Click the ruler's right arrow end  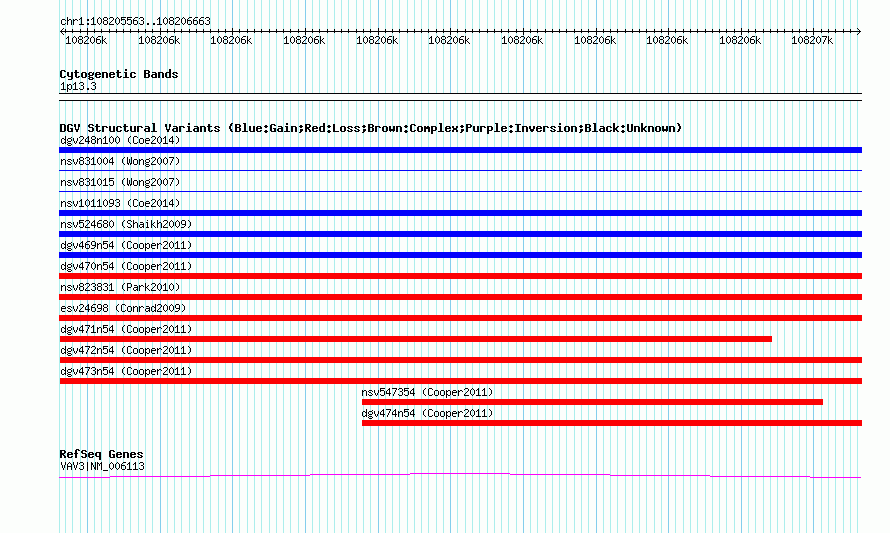click(859, 31)
